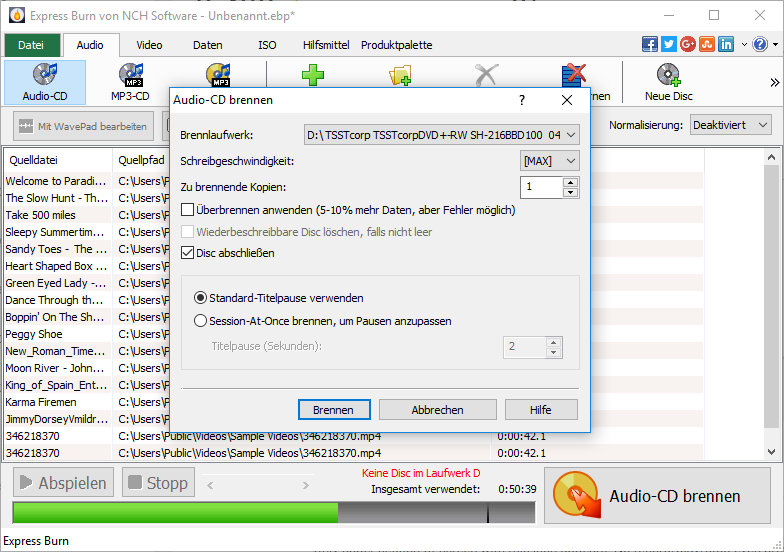Click the previous track arrow
Image resolution: width=784 pixels, height=552 pixels.
(x=210, y=485)
